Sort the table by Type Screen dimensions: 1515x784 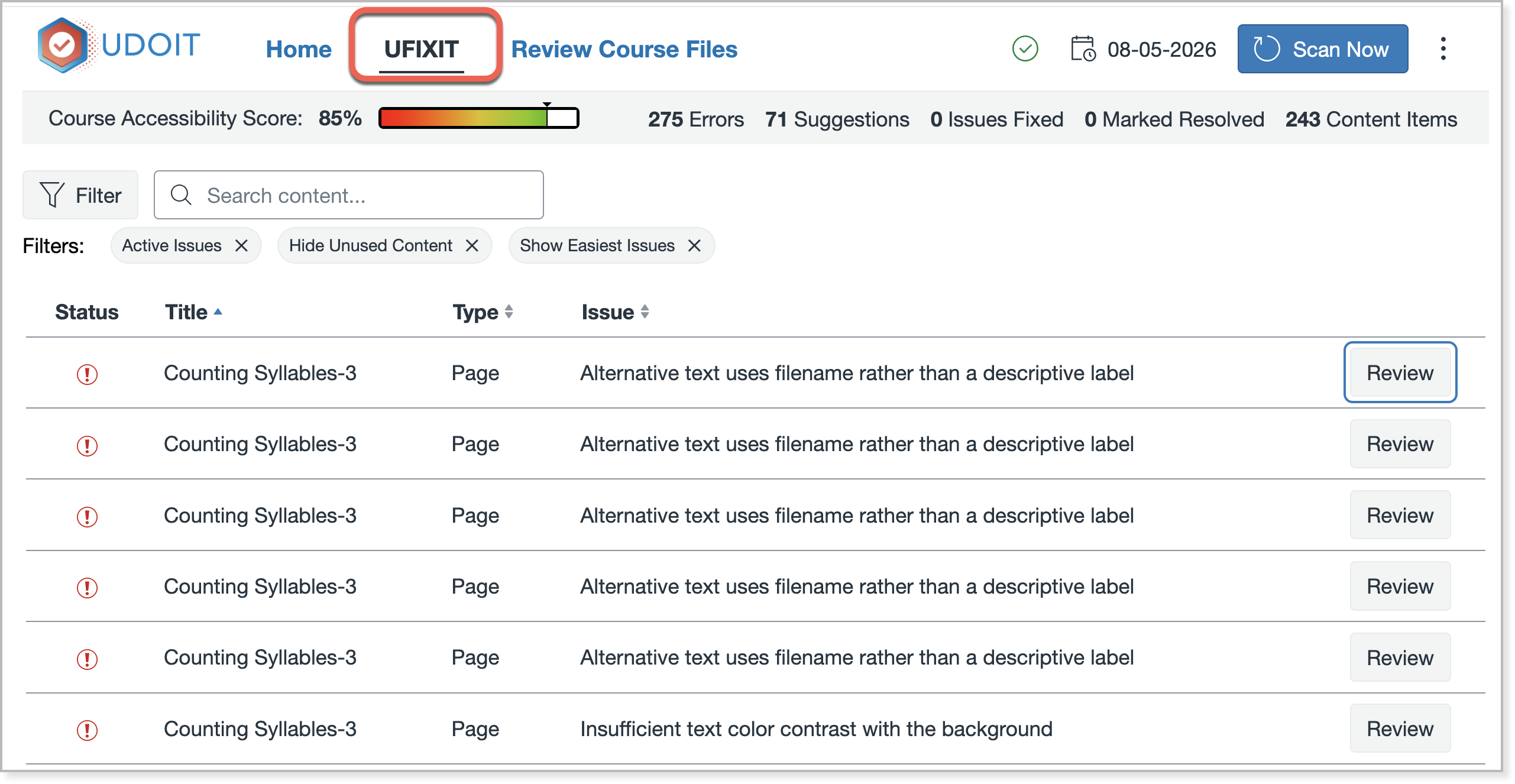point(483,312)
